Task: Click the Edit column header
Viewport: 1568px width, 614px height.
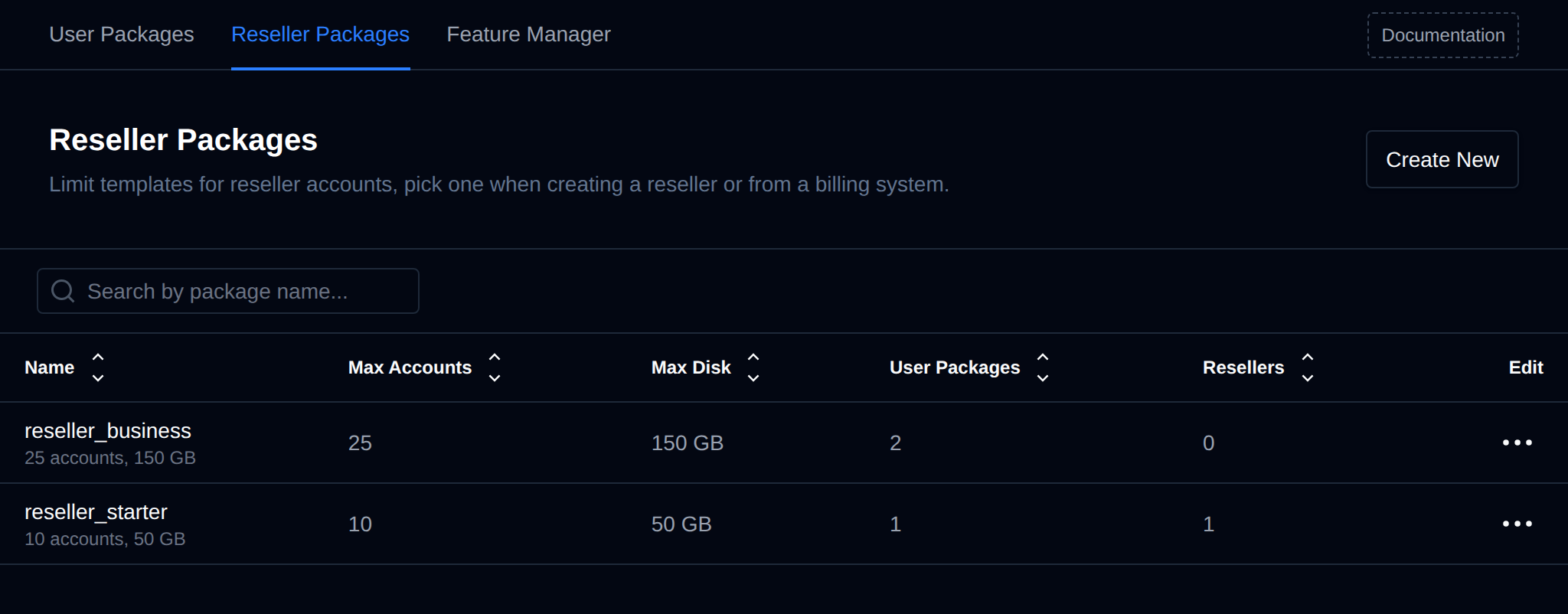Action: tap(1526, 367)
